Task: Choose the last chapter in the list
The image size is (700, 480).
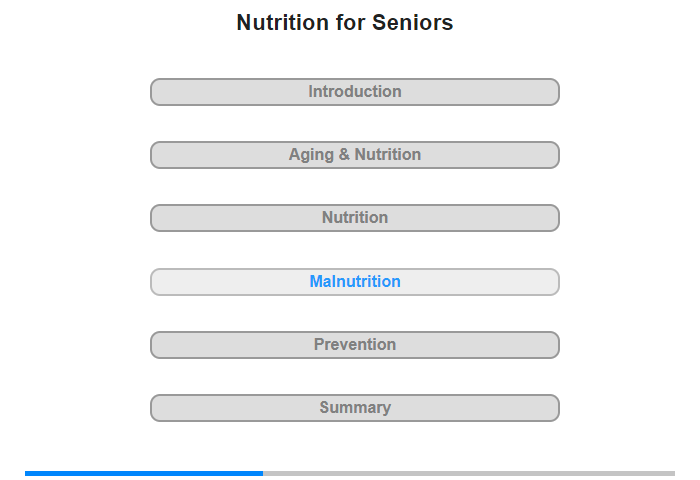Action: 354,408
